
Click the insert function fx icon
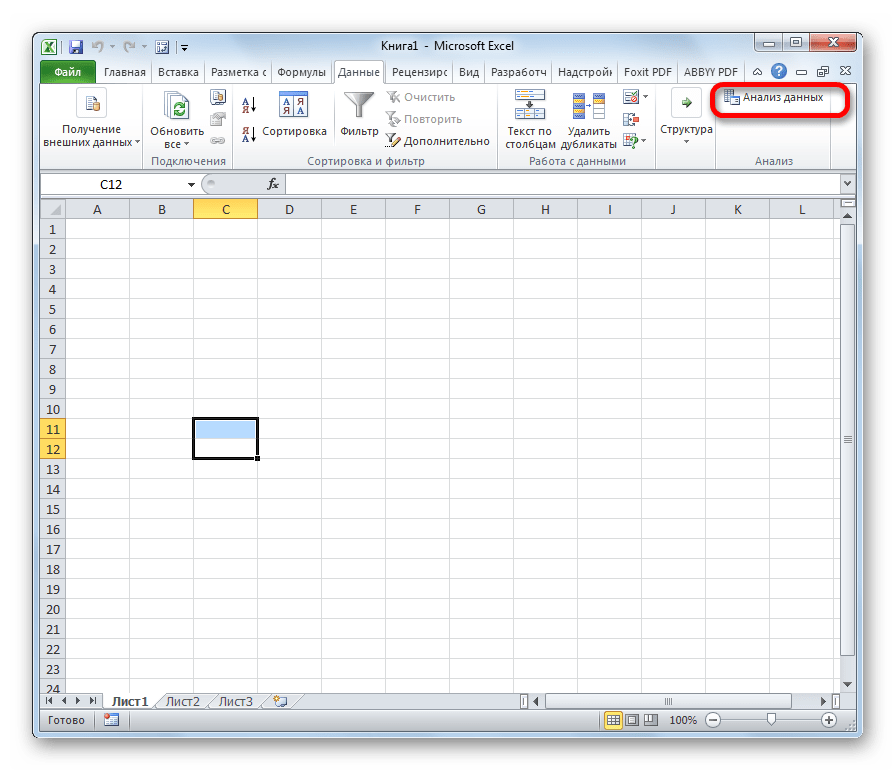click(x=272, y=185)
